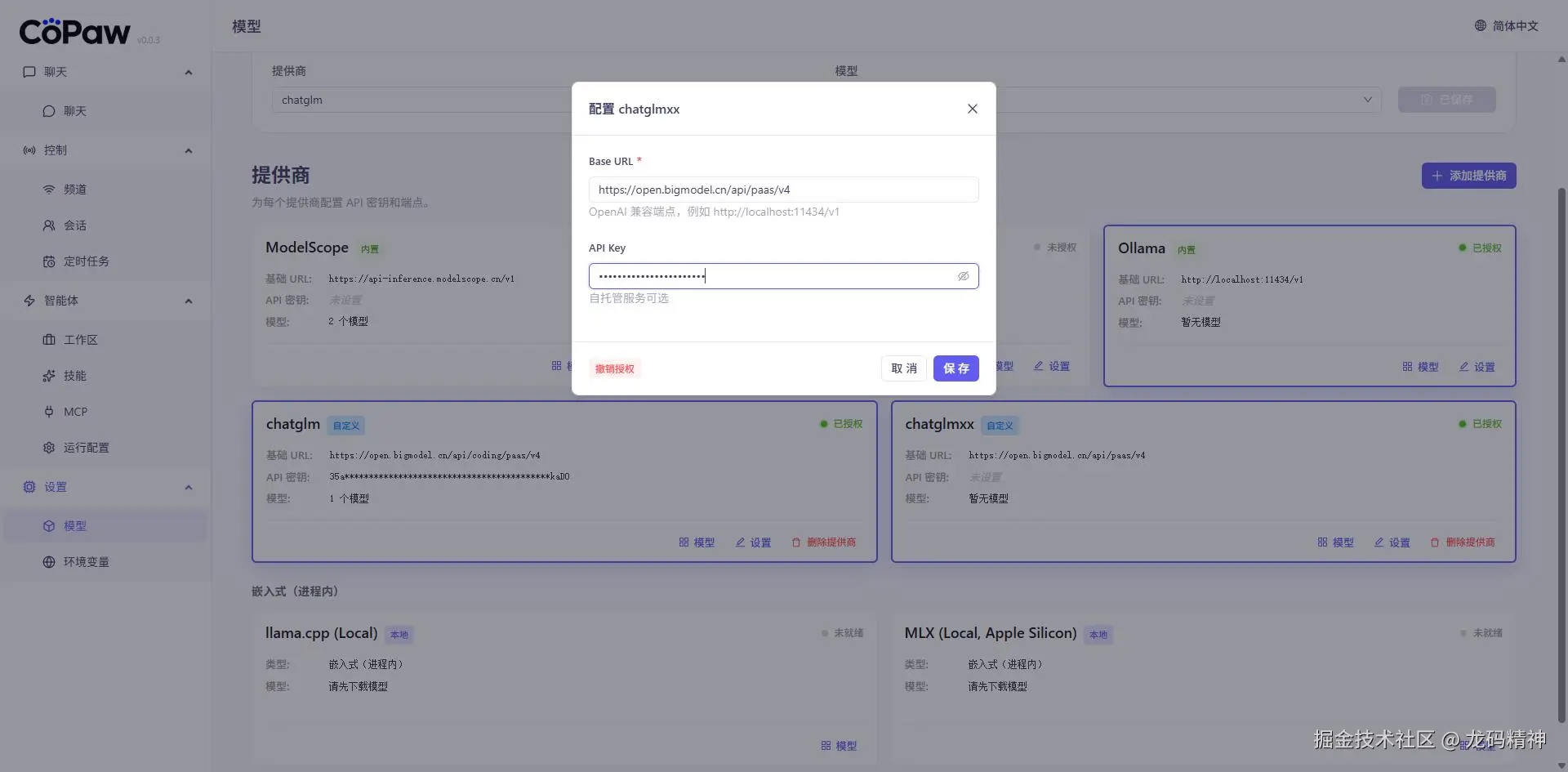Image resolution: width=1568 pixels, height=772 pixels.
Task: Click the CoPaw logo
Action: 74,32
